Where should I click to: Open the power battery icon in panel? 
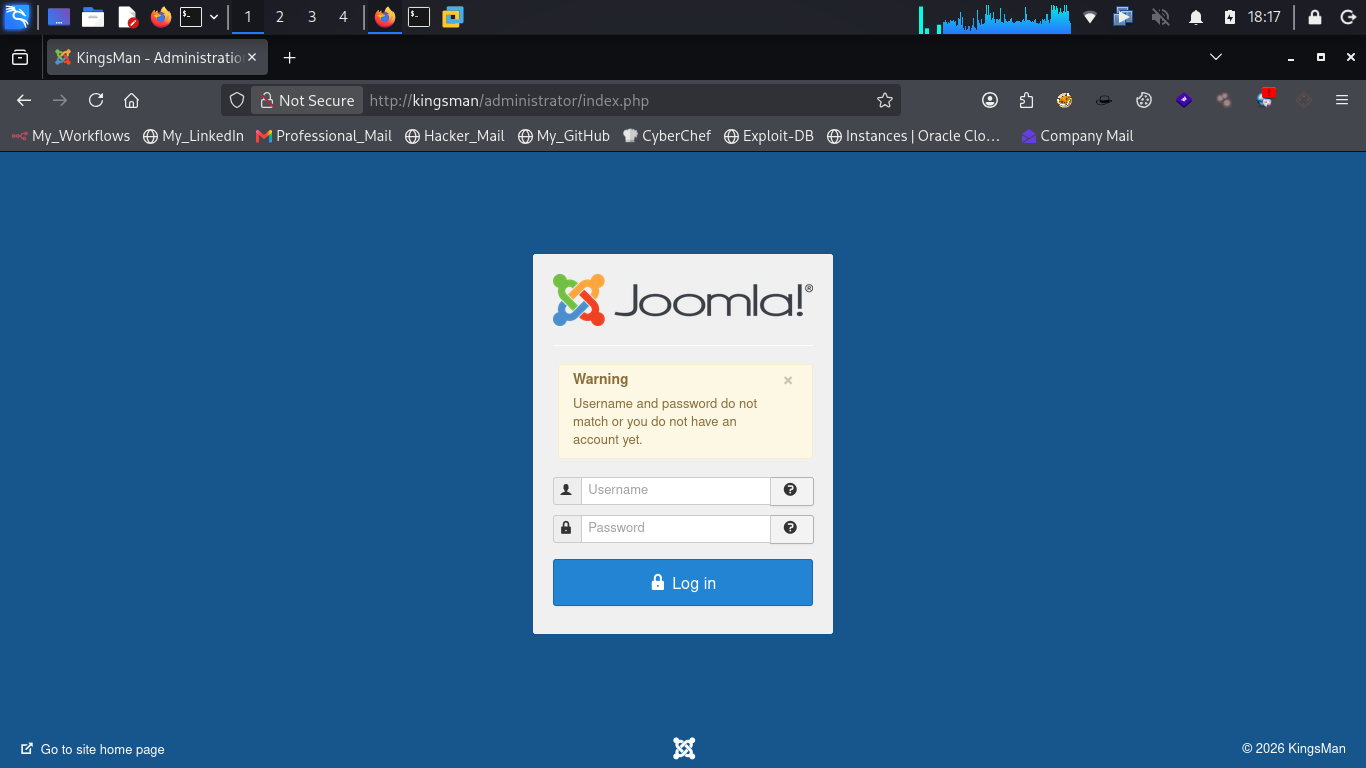tap(1229, 17)
